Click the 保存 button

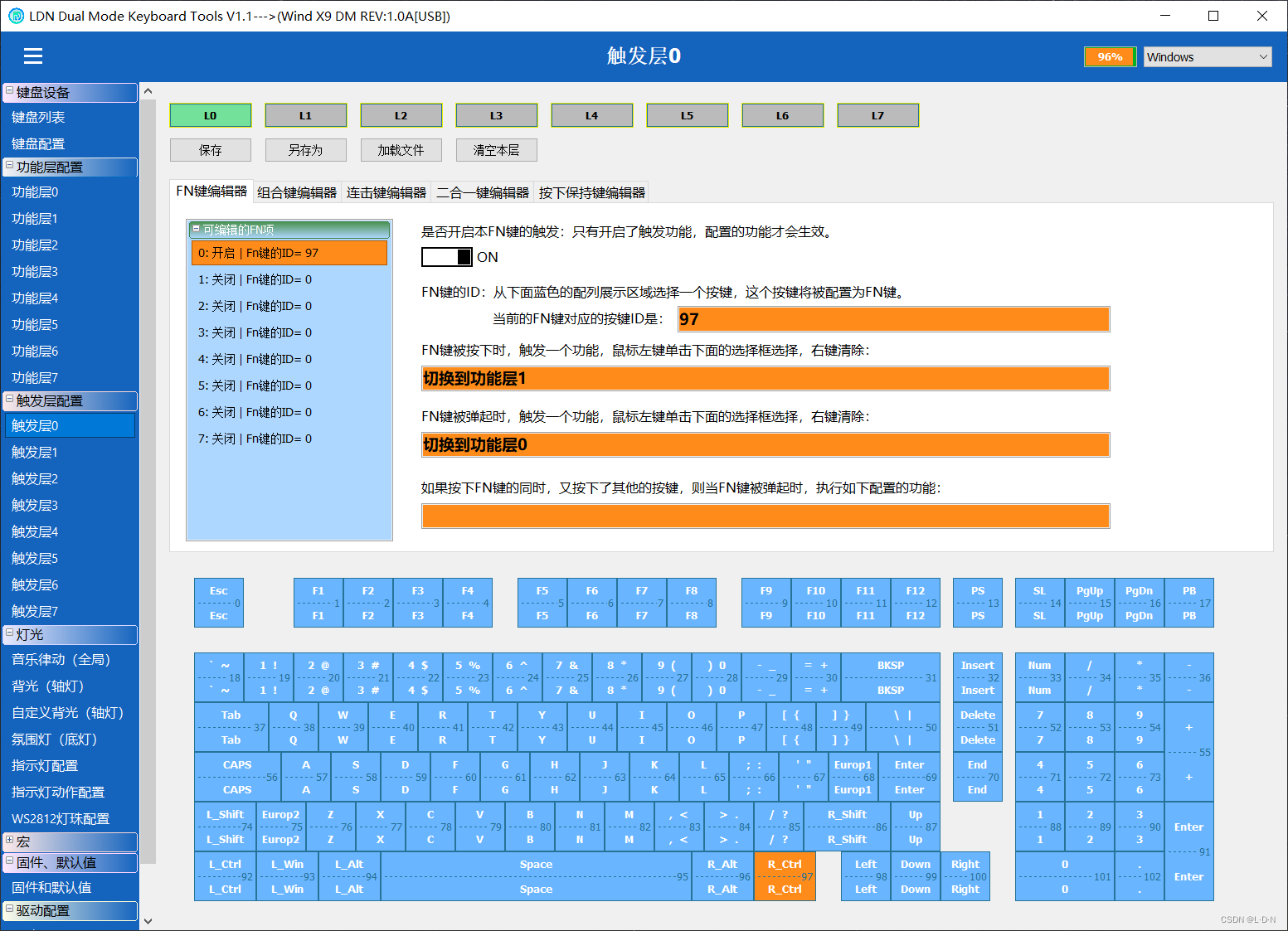211,150
